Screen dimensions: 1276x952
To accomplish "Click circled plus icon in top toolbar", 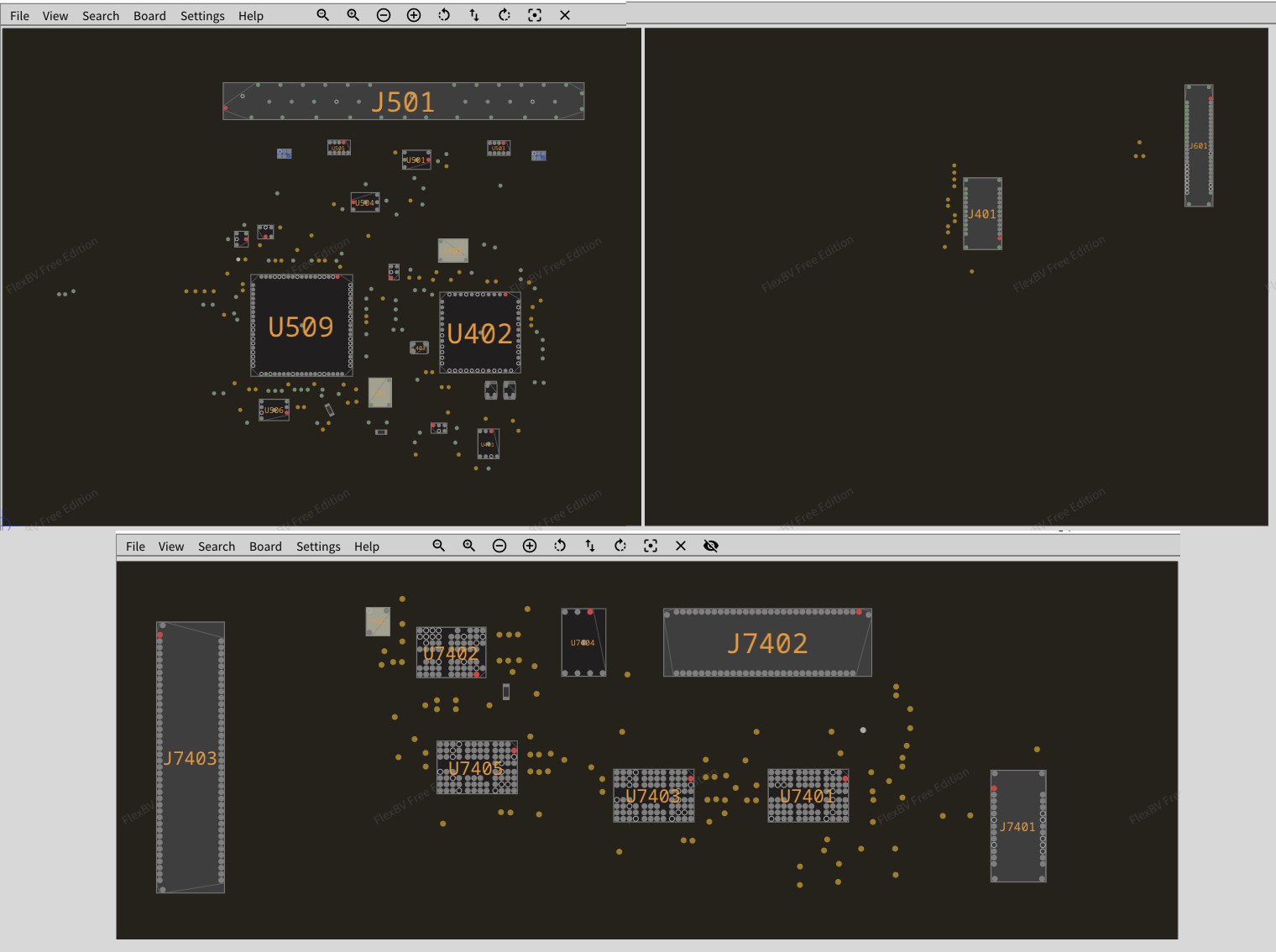I will point(414,15).
